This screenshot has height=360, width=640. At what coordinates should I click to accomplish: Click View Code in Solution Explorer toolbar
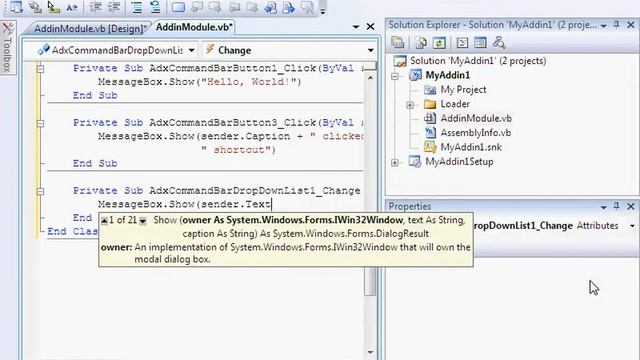[462, 42]
